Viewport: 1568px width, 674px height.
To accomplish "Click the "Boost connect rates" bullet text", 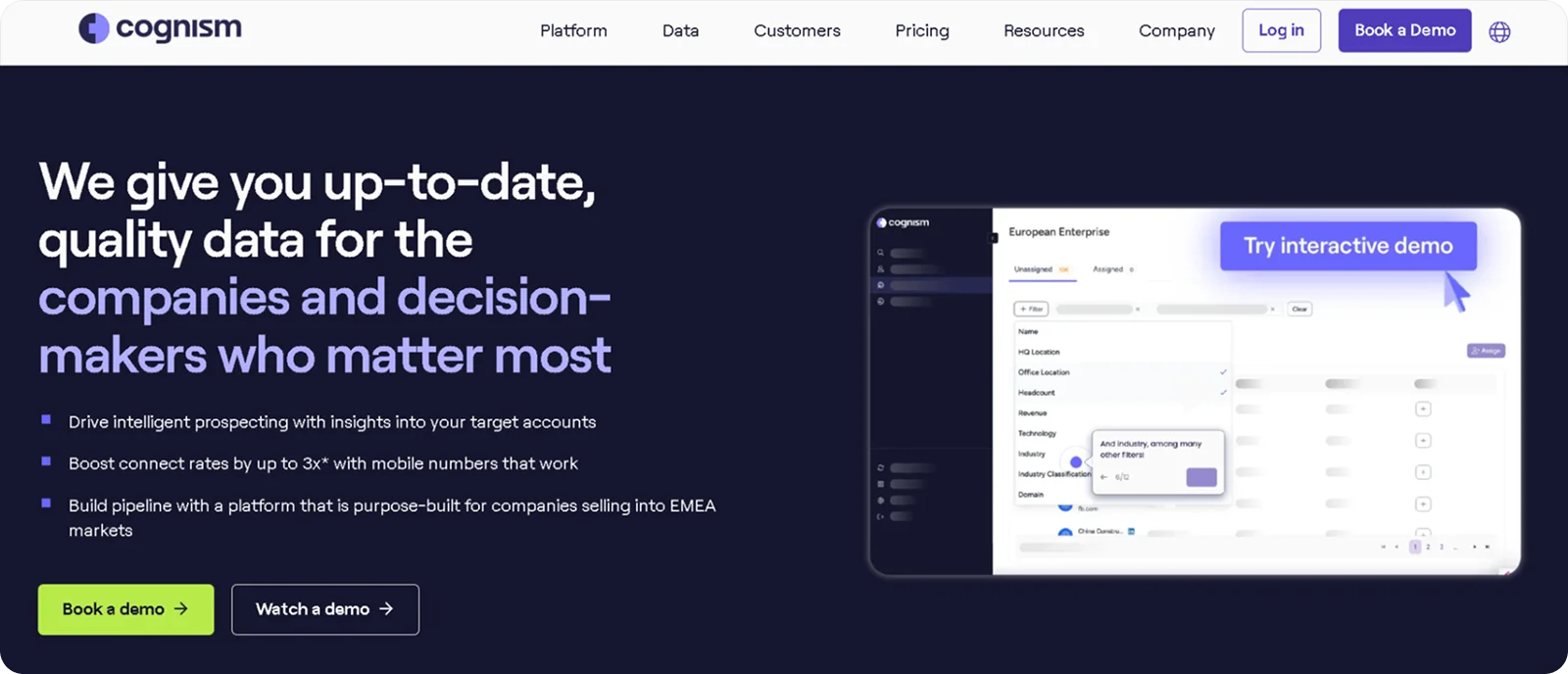I will [323, 463].
